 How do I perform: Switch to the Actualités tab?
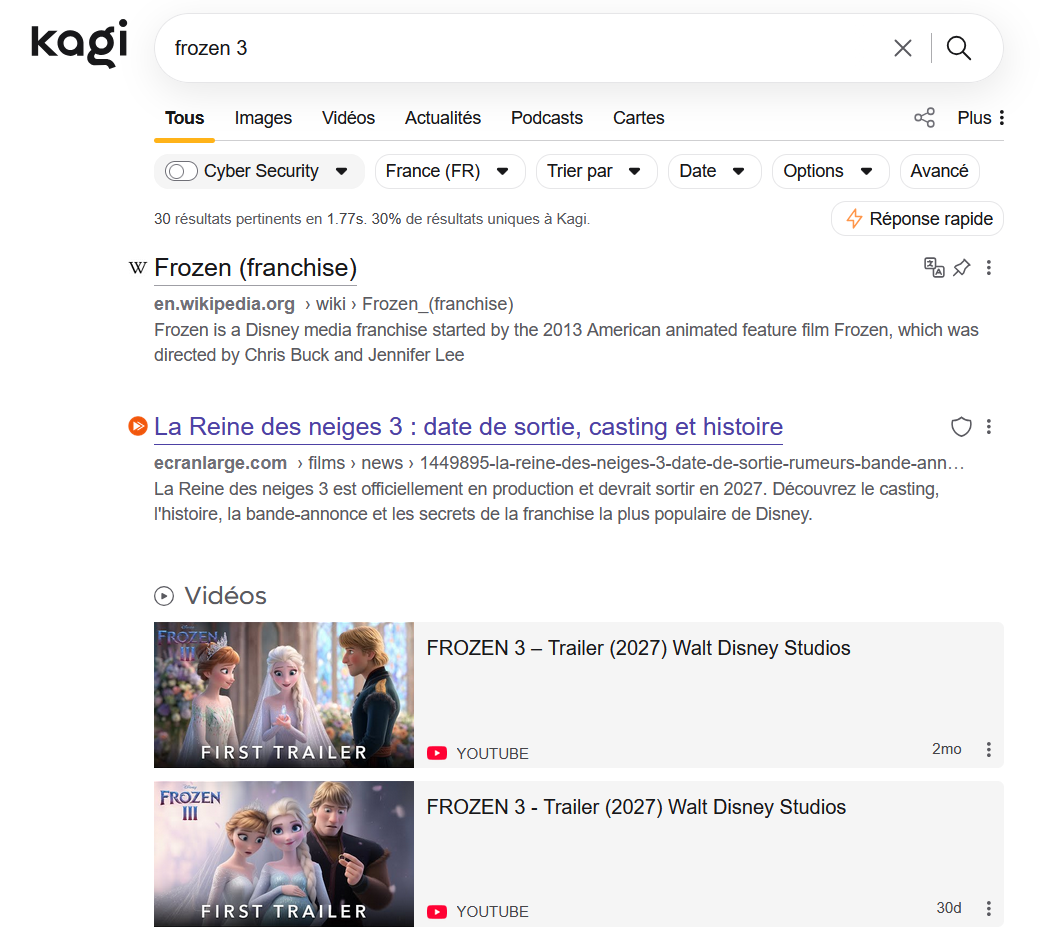(x=442, y=118)
